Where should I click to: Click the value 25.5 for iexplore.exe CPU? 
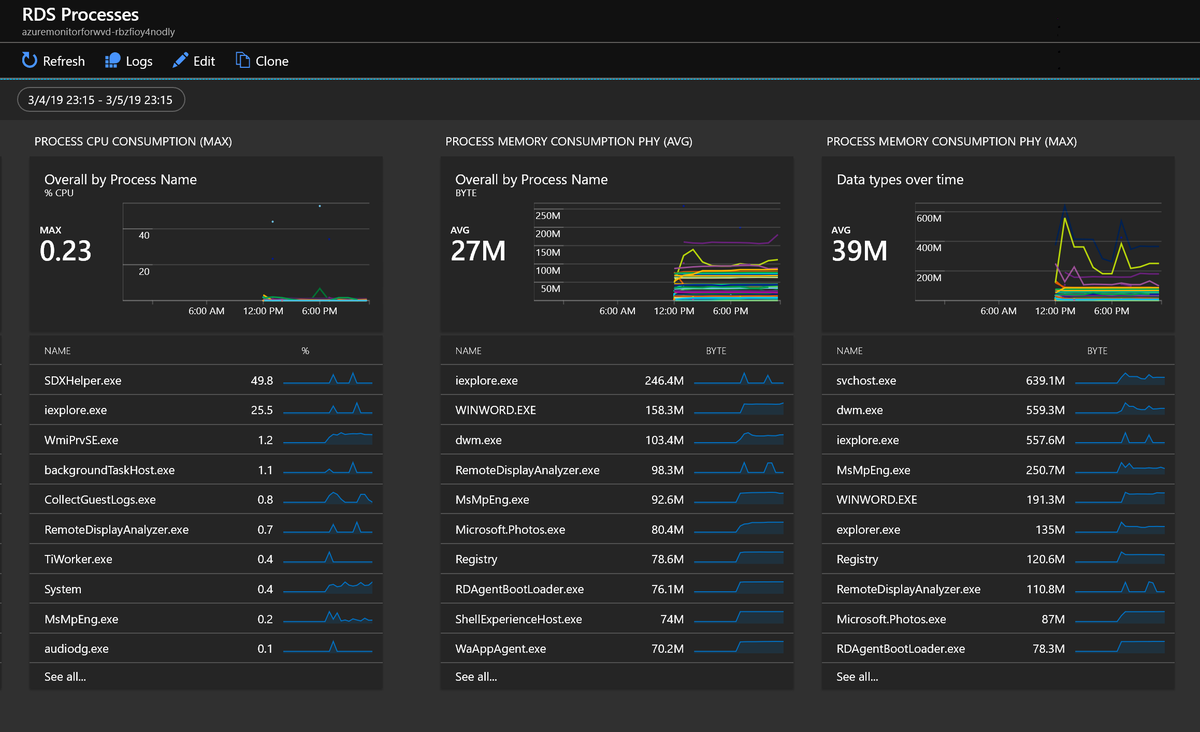[x=262, y=411]
